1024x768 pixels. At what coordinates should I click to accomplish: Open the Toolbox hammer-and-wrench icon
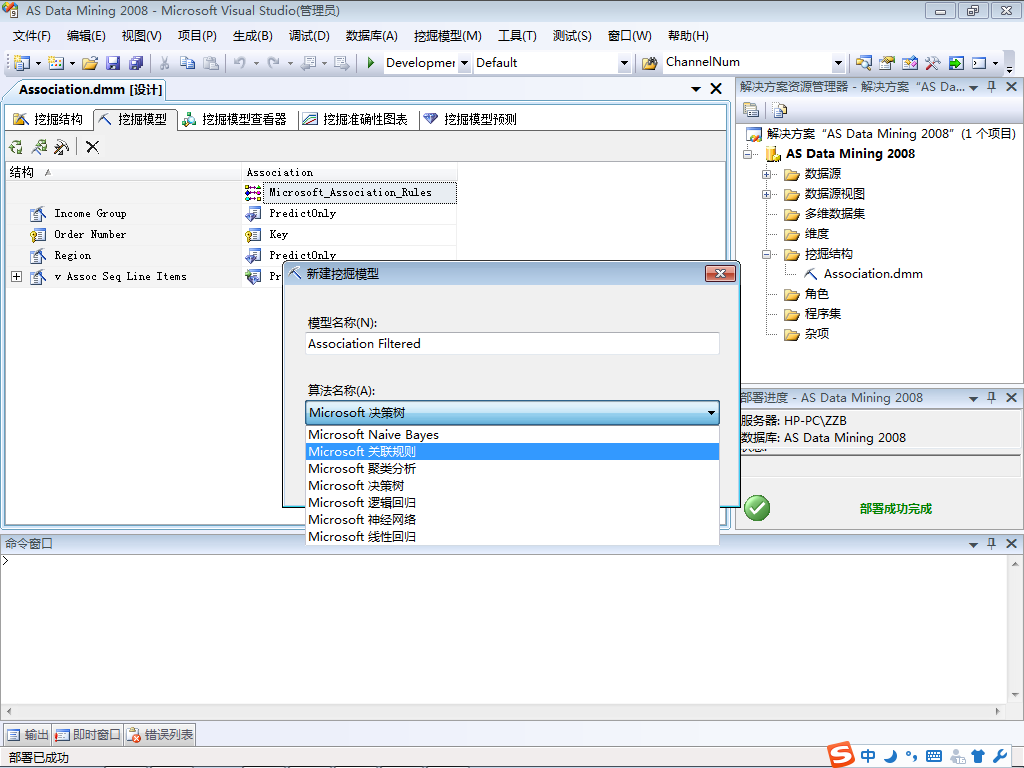[933, 63]
